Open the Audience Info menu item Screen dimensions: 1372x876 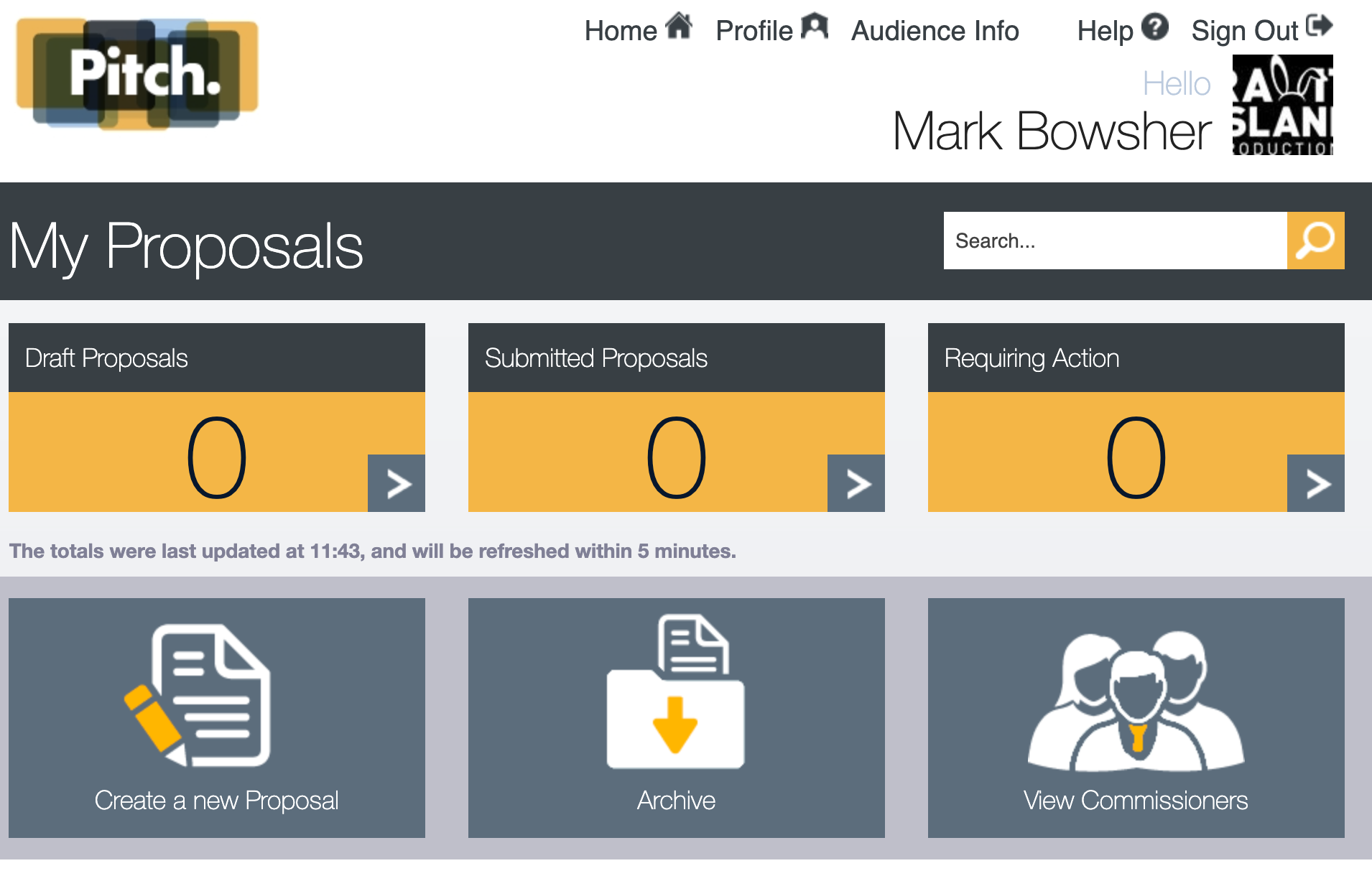pos(935,31)
